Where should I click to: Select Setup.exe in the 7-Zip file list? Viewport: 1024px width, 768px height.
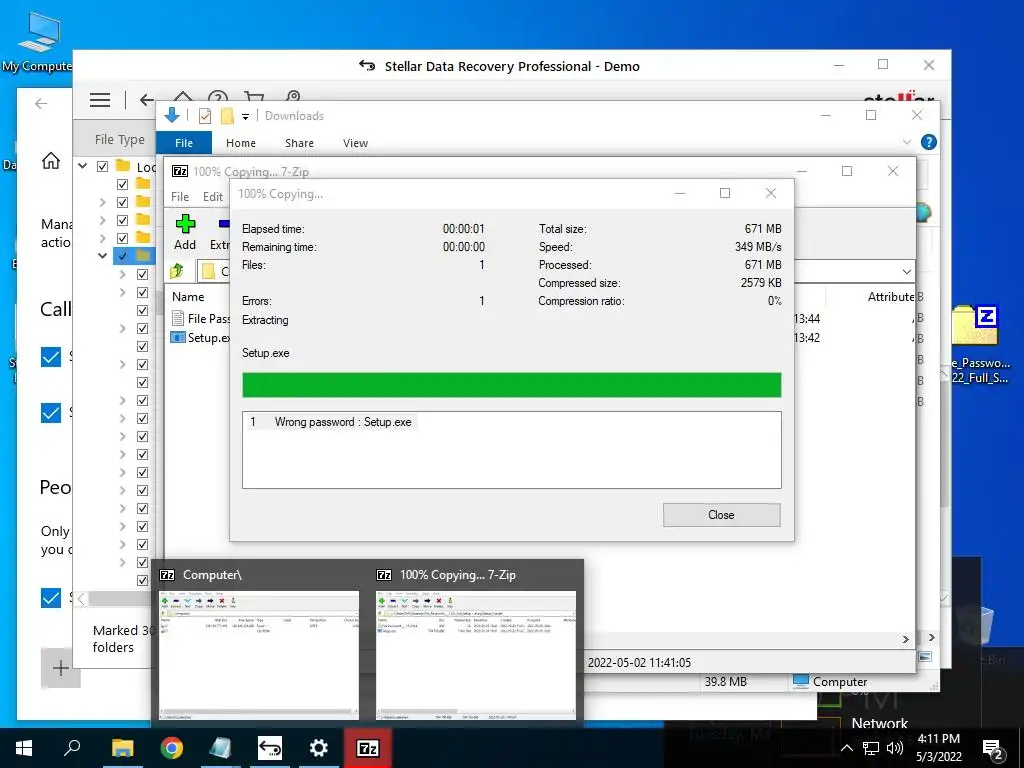[200, 338]
